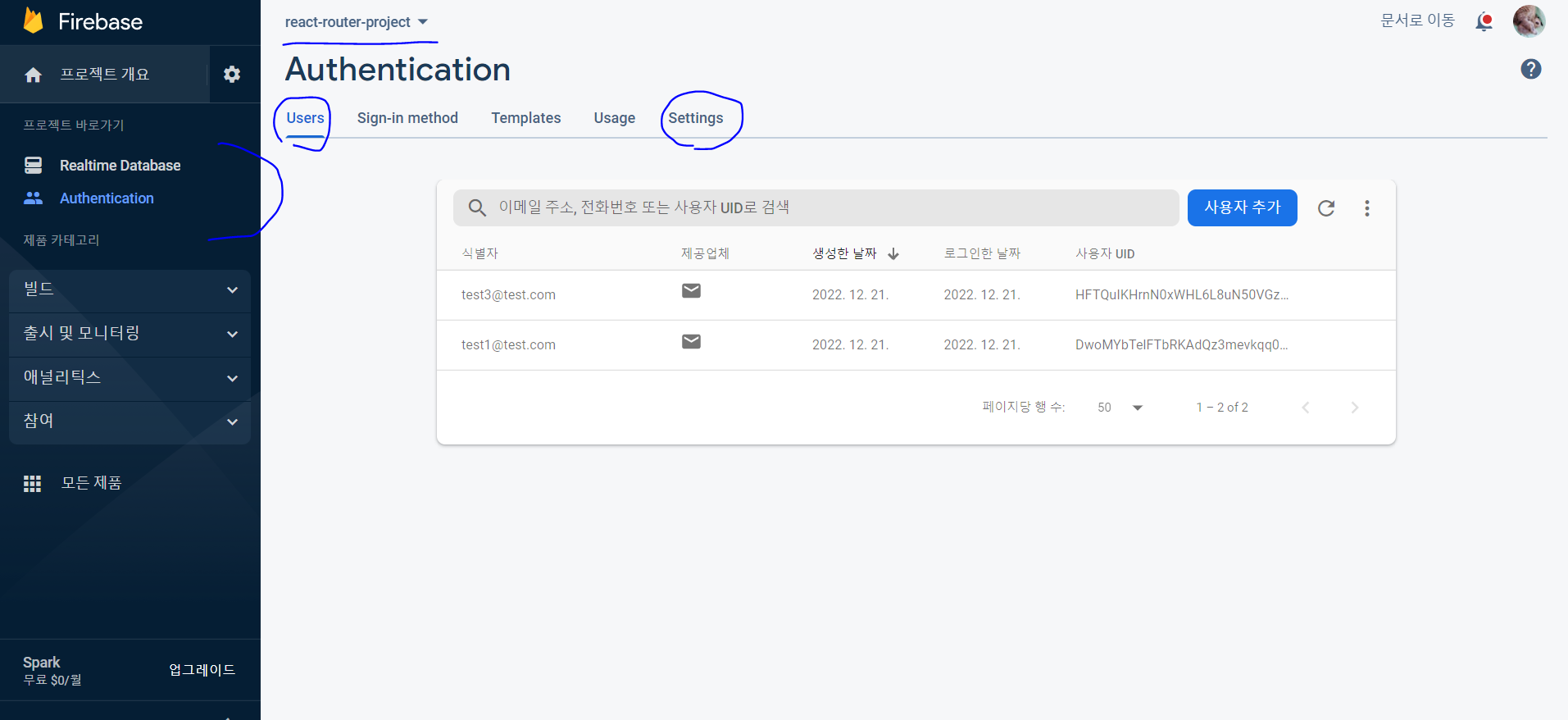This screenshot has width=1568, height=720.
Task: Expand the 빌드 section
Action: pyautogui.click(x=130, y=290)
